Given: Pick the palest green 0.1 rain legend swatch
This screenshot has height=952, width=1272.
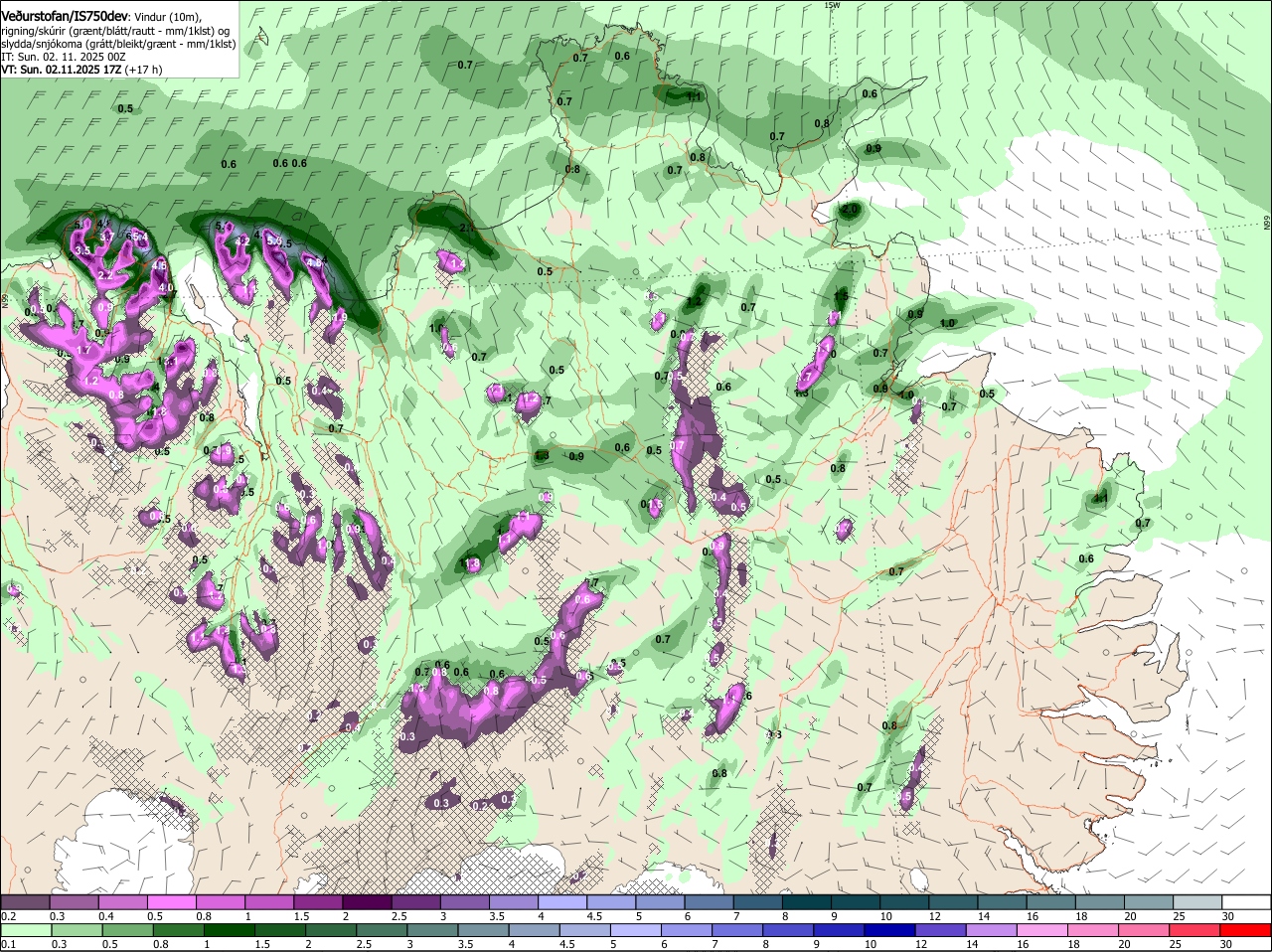Looking at the screenshot, I should [x=25, y=930].
